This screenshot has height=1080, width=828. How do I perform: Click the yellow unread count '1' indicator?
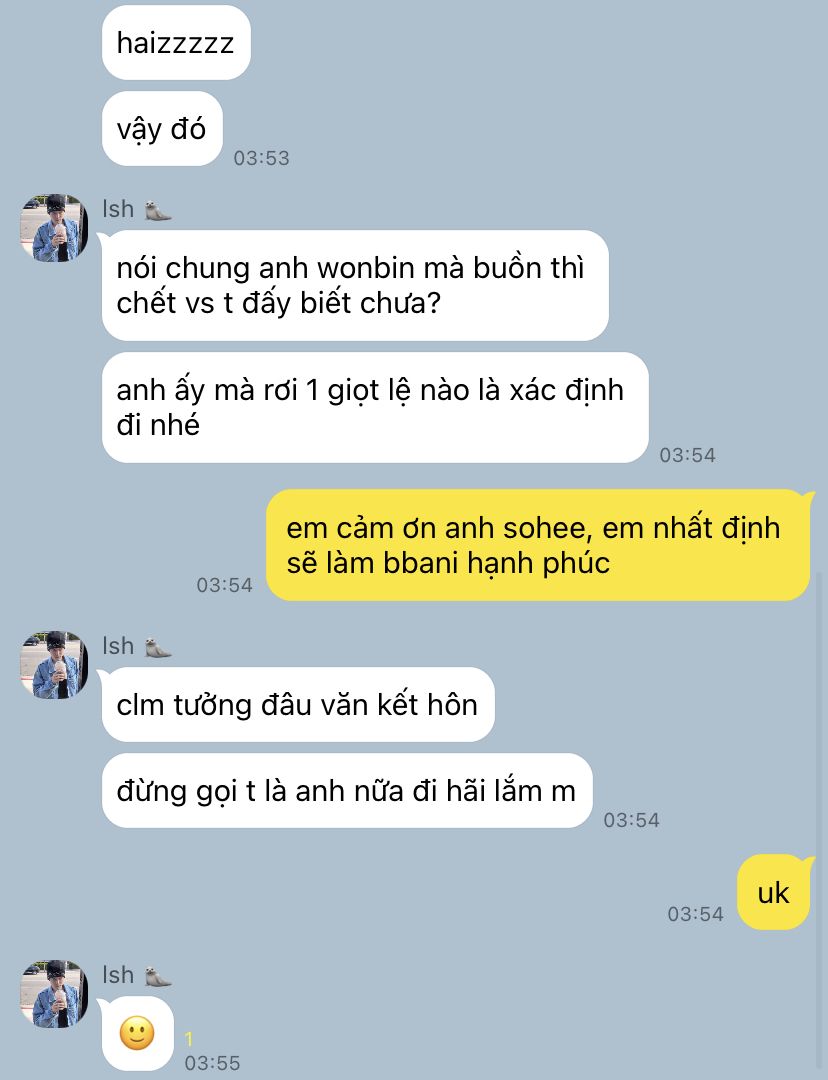pos(189,1039)
